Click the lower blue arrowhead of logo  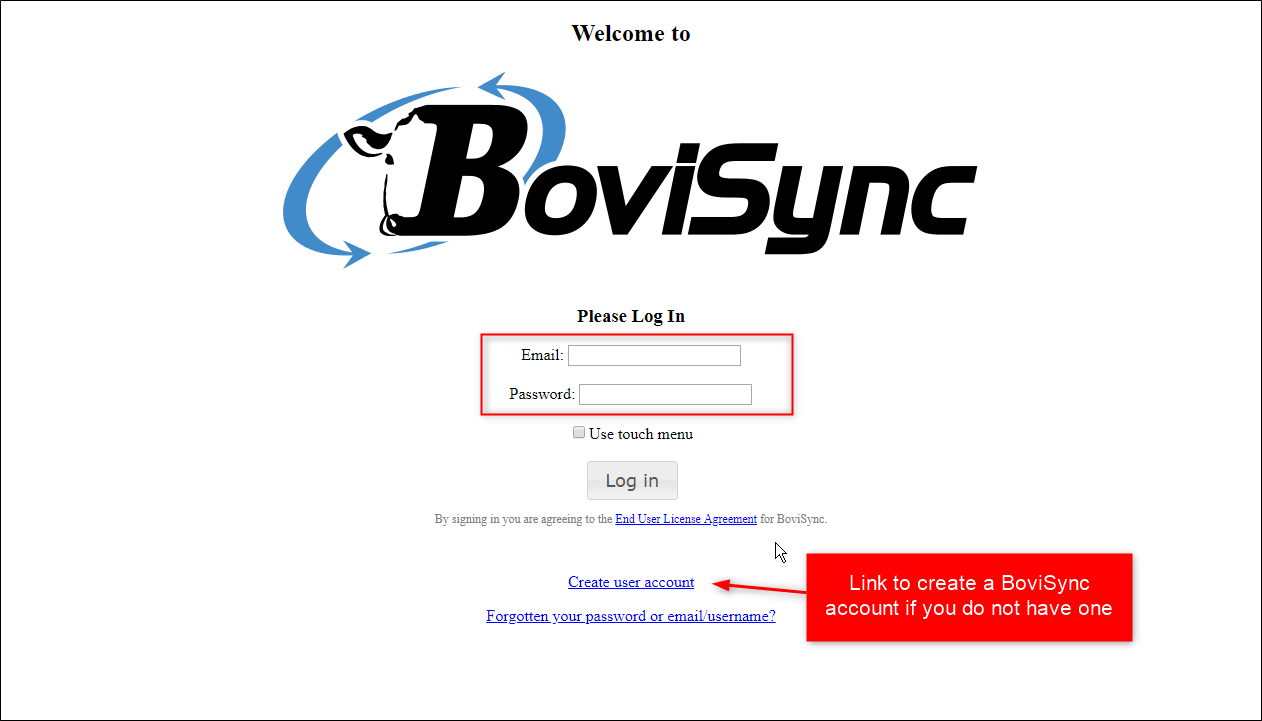pos(352,251)
